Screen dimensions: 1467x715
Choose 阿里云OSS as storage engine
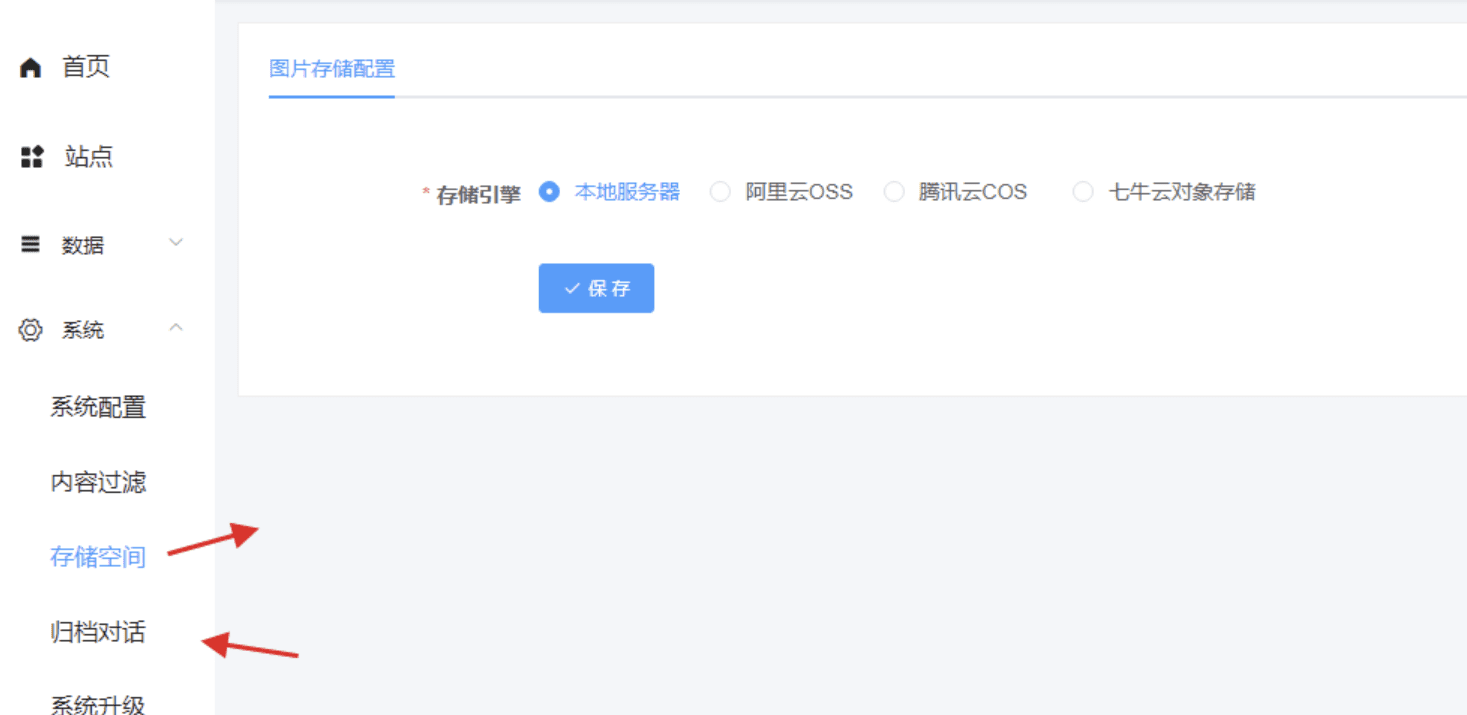pyautogui.click(x=720, y=192)
